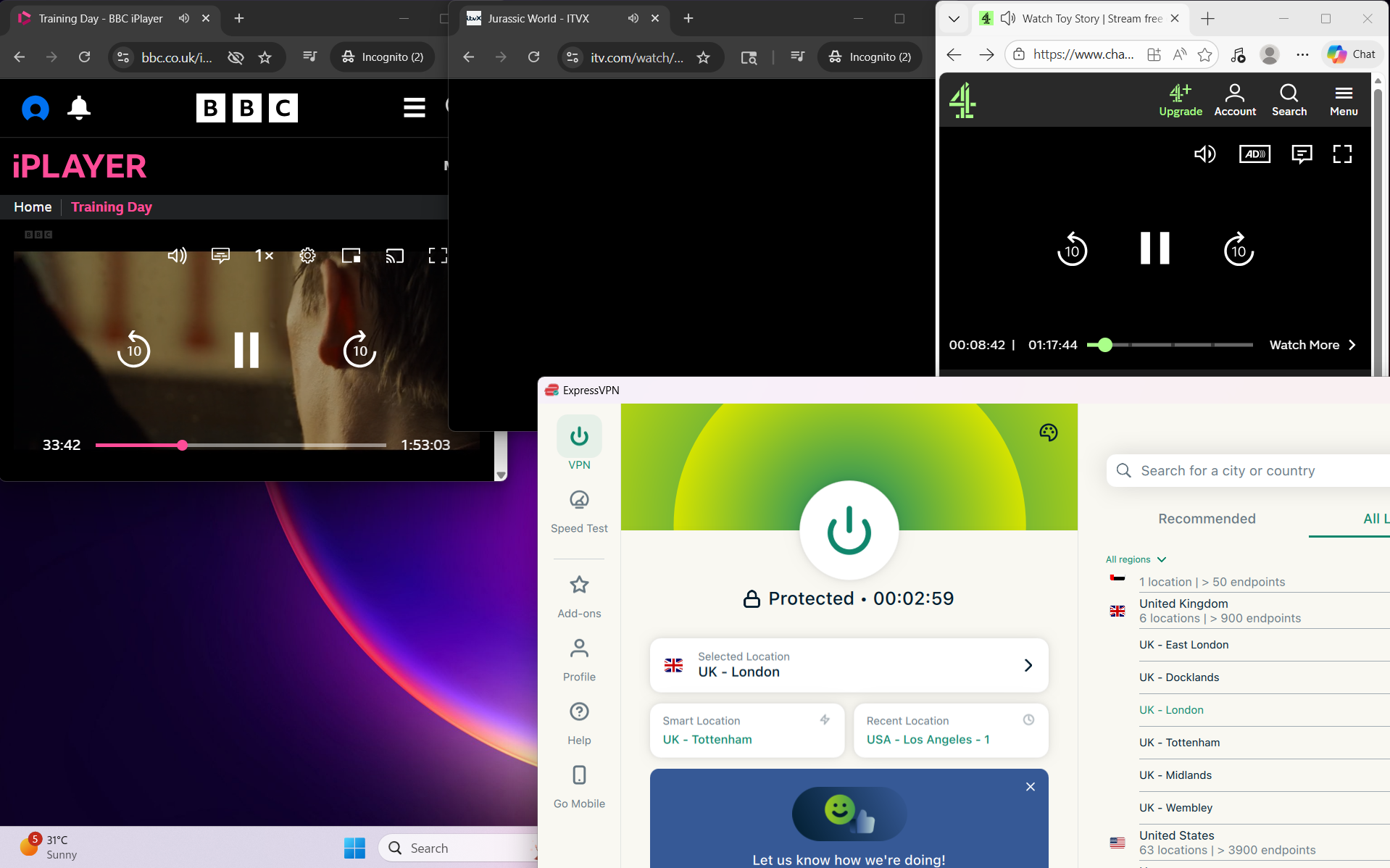Enable subtitles on the BBC iPlayer player

pyautogui.click(x=220, y=255)
